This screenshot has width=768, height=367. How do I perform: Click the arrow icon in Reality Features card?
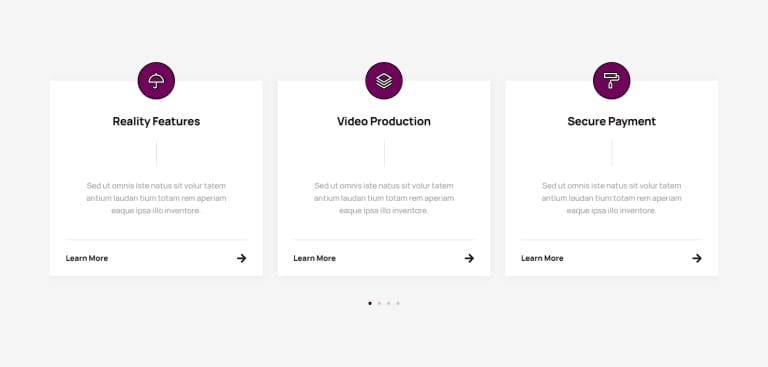[x=241, y=258]
